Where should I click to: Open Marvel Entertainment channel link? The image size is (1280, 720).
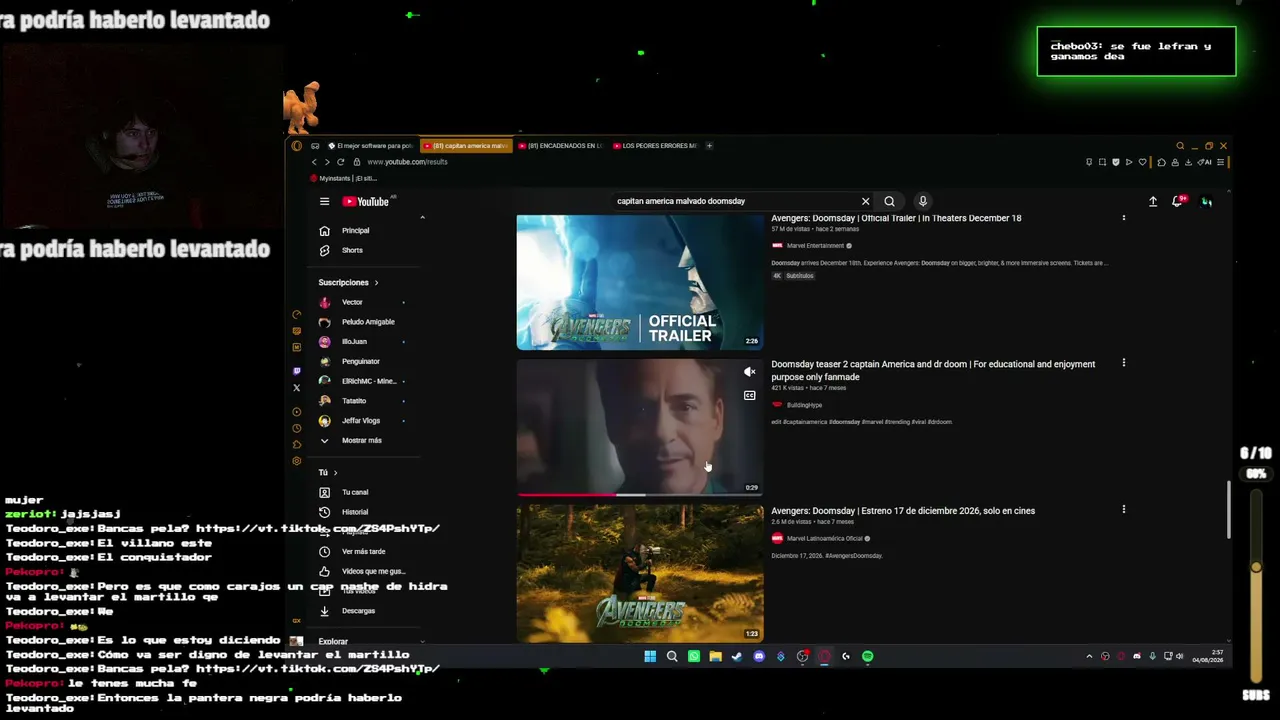point(815,246)
